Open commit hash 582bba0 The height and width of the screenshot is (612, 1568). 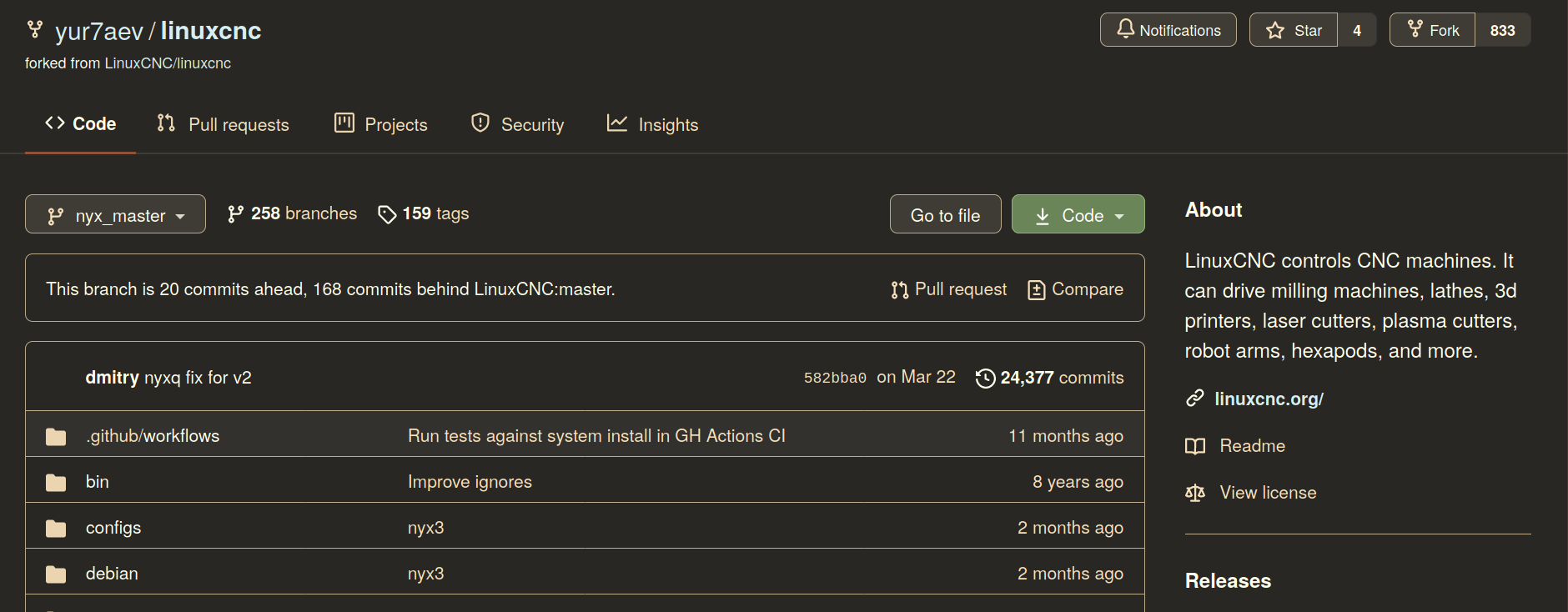pyautogui.click(x=835, y=378)
